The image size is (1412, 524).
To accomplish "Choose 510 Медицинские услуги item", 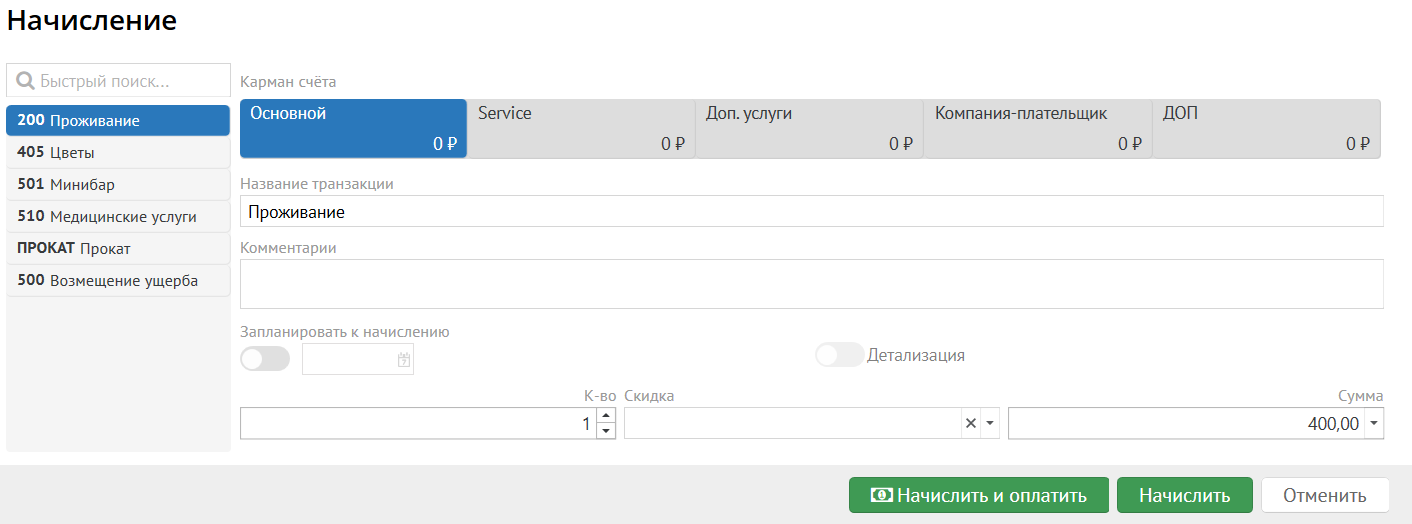I will [118, 216].
